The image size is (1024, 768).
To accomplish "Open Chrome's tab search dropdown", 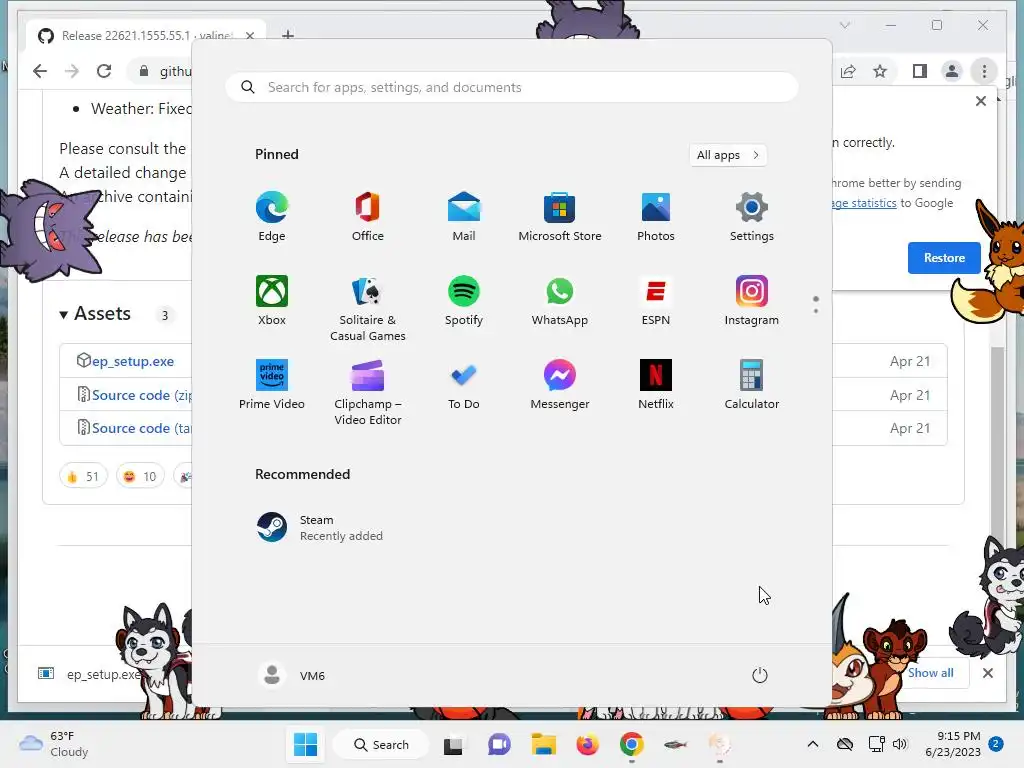I will (x=845, y=25).
